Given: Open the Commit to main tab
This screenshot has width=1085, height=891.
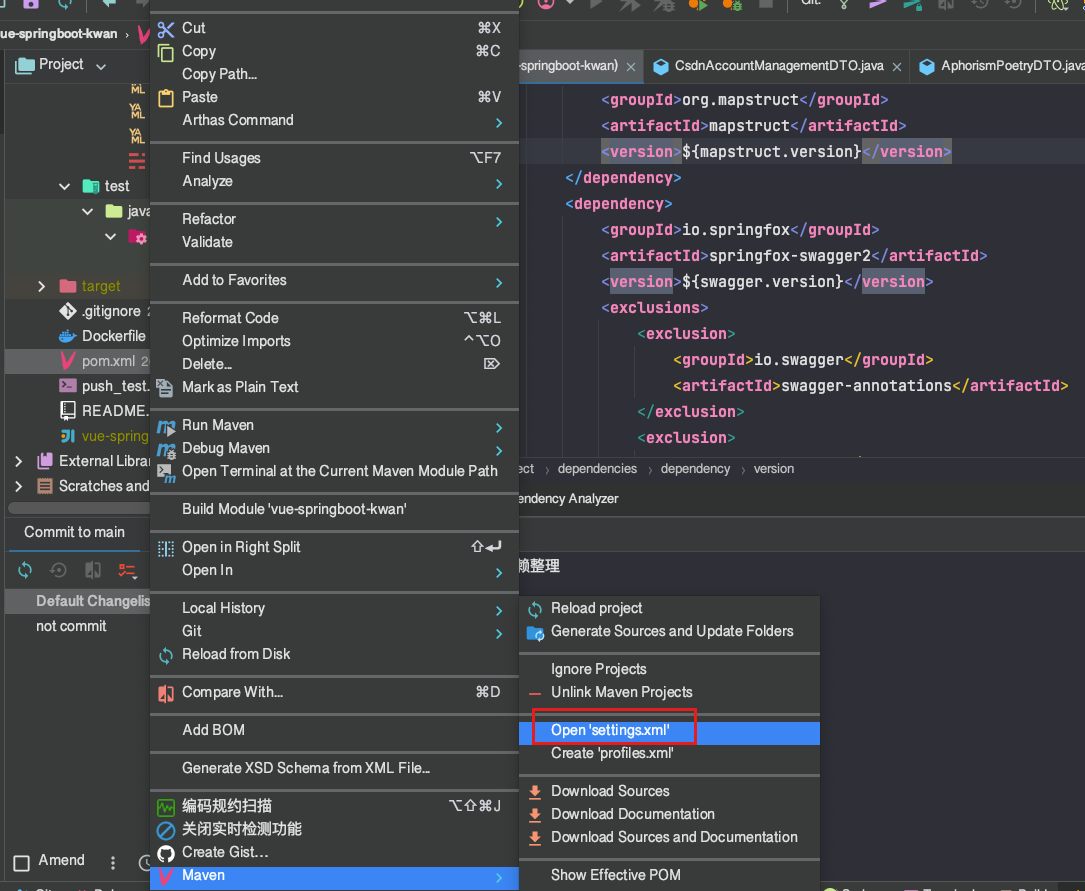Looking at the screenshot, I should [x=75, y=532].
